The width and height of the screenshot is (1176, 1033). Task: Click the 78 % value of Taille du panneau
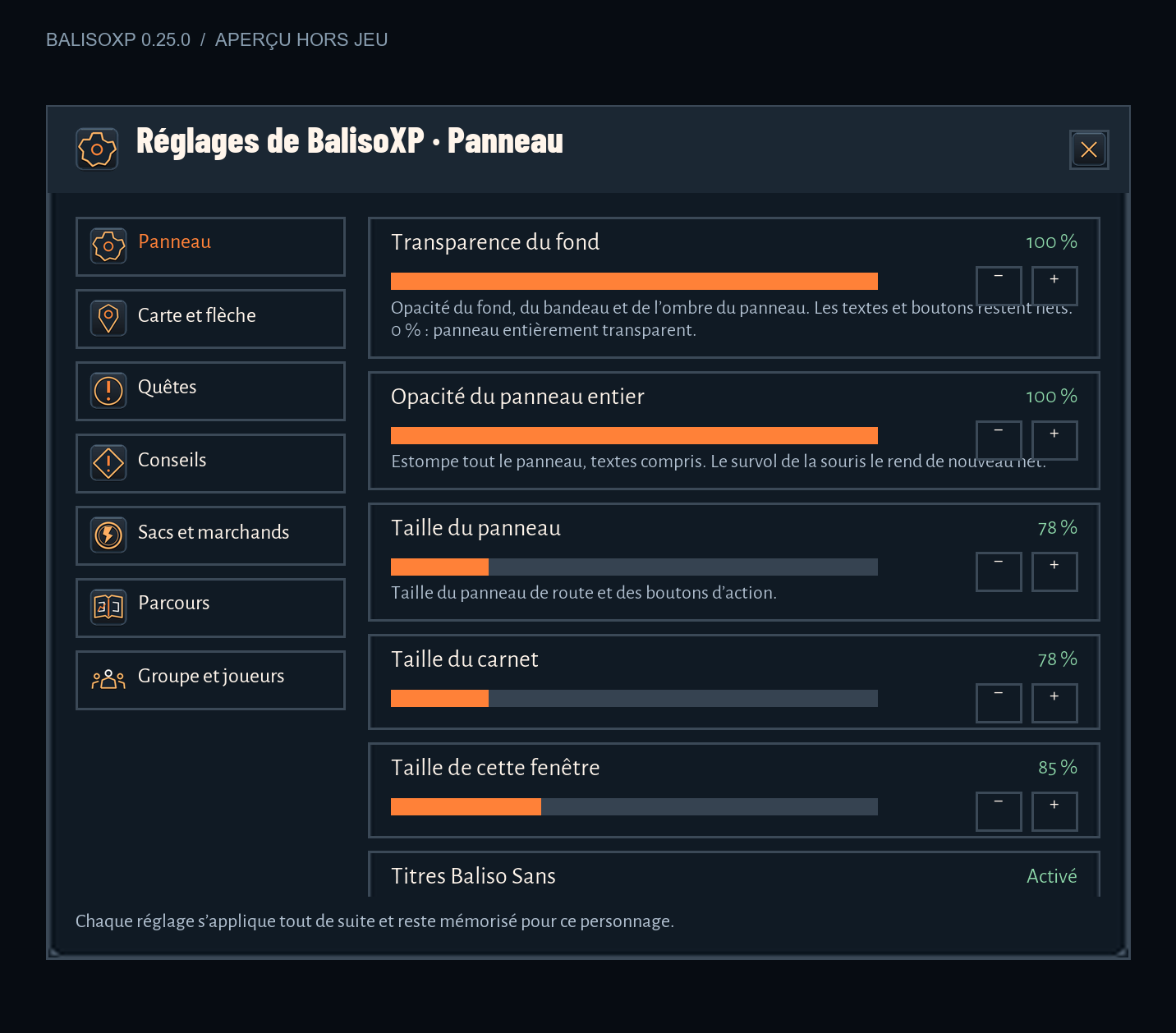pyautogui.click(x=1058, y=528)
